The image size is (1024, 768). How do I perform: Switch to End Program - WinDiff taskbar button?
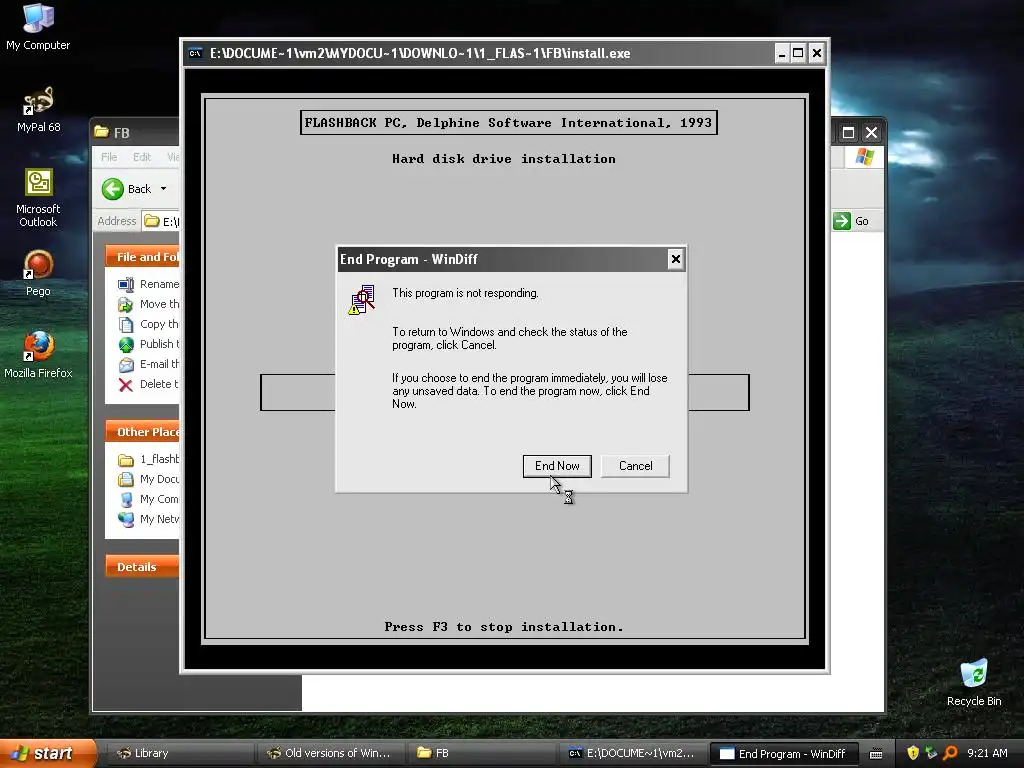tap(784, 753)
